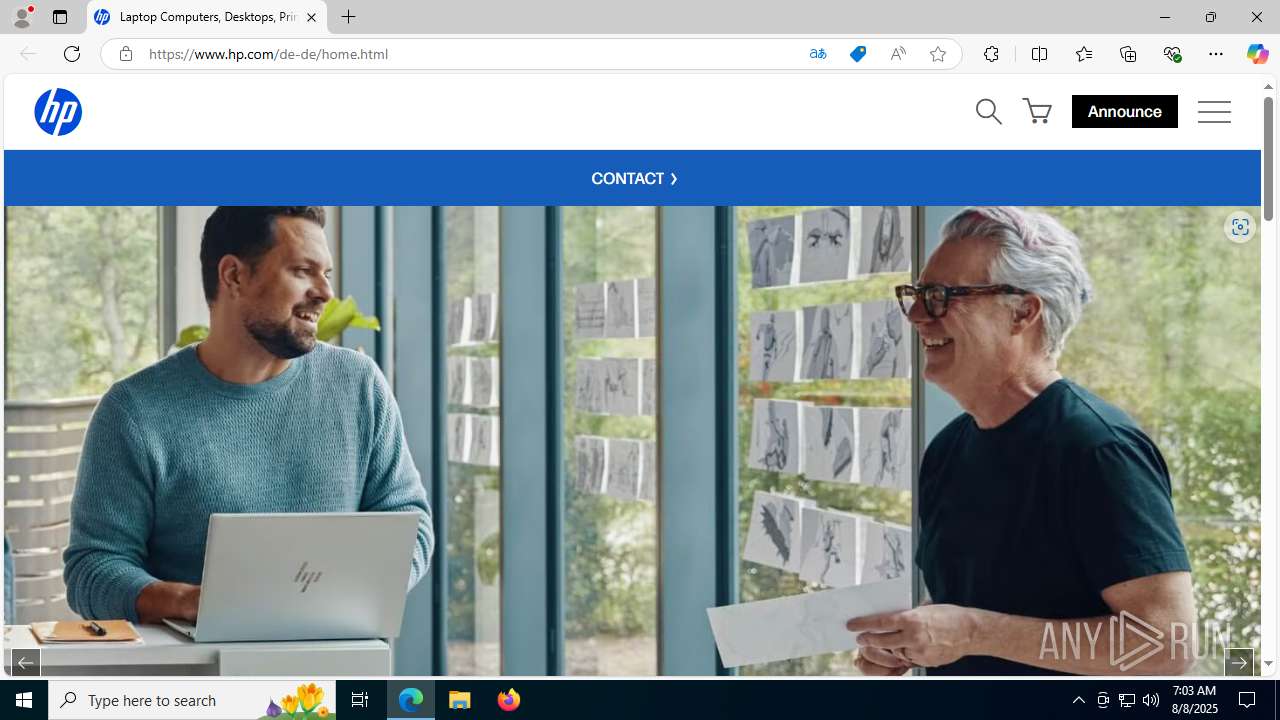The image size is (1280, 720).
Task: Click the browser Back button
Action: [28, 54]
